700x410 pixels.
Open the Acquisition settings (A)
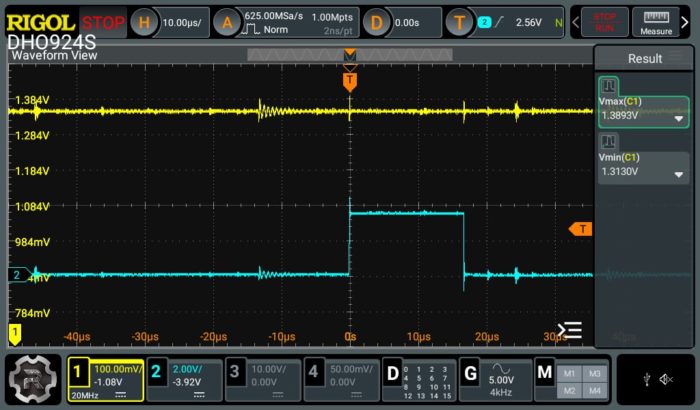[229, 22]
